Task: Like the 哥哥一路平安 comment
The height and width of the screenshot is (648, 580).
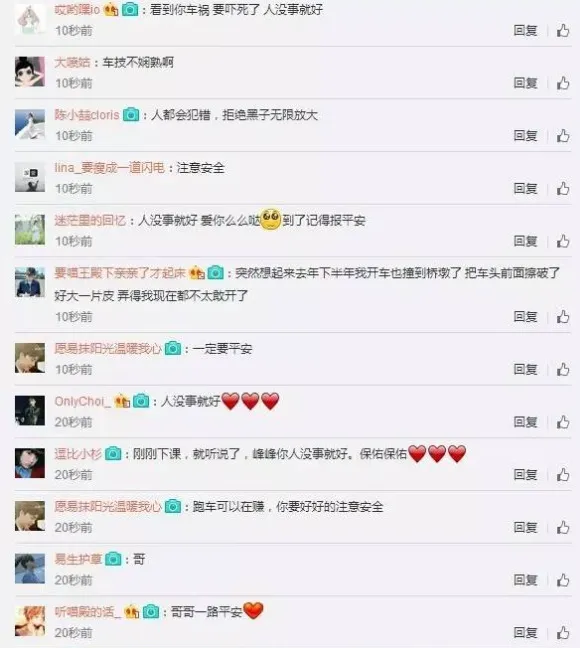Action: pyautogui.click(x=563, y=633)
